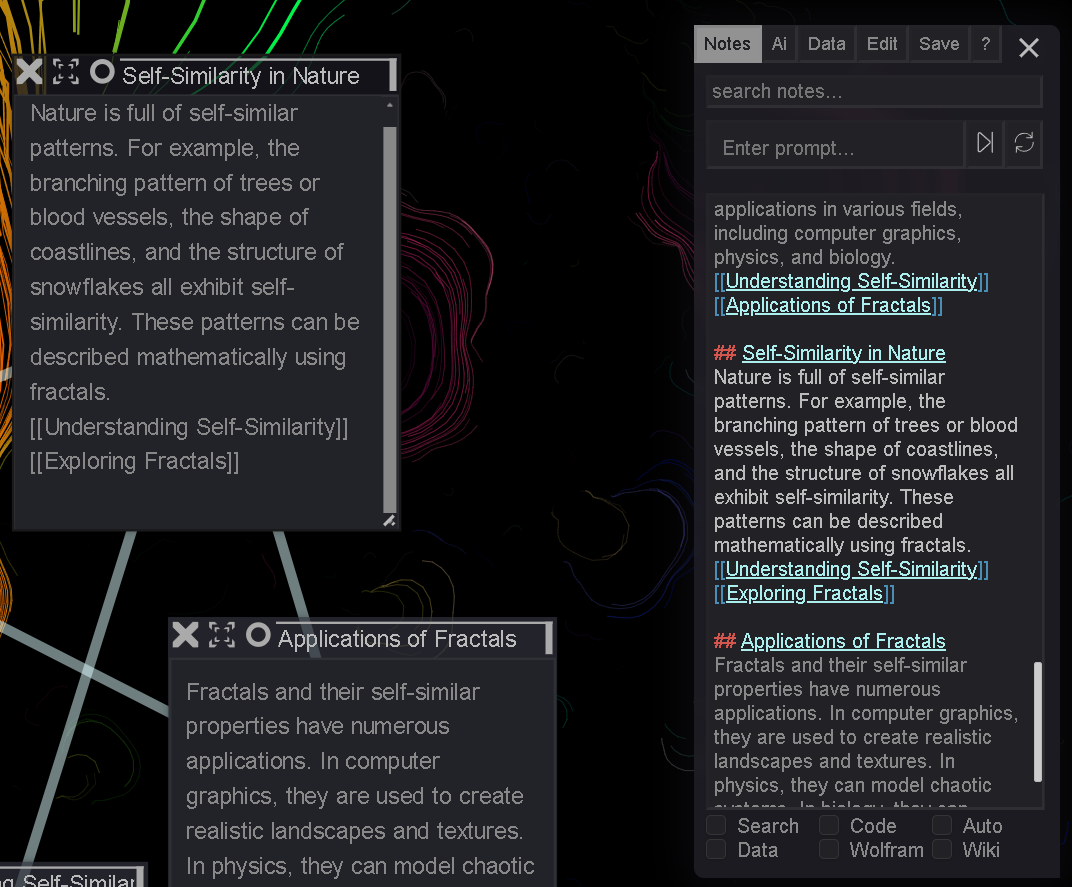1072x887 pixels.
Task: Click circle icon on Self-Similarity in Nature node
Action: coord(102,72)
